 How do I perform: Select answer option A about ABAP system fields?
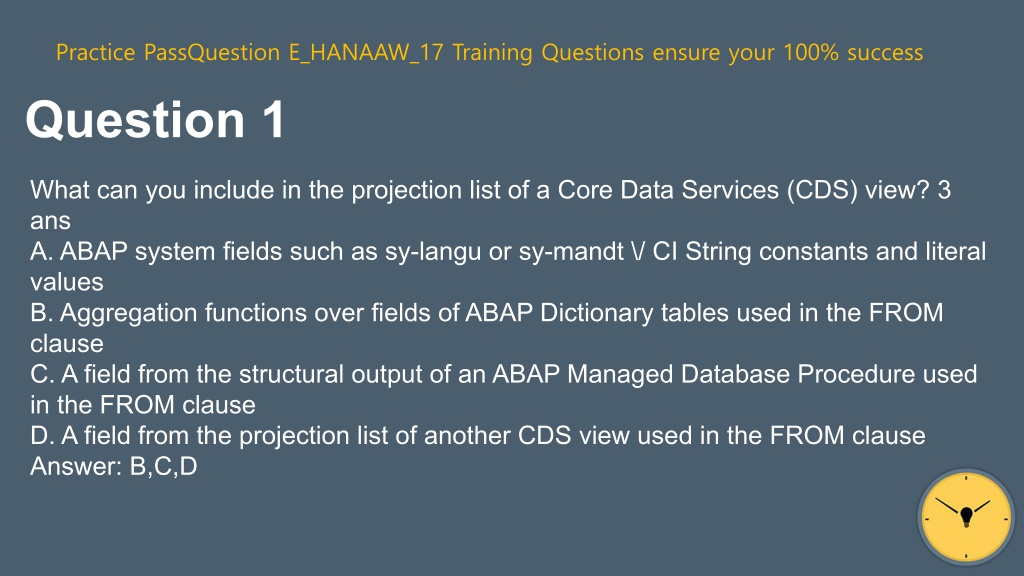[x=508, y=266]
